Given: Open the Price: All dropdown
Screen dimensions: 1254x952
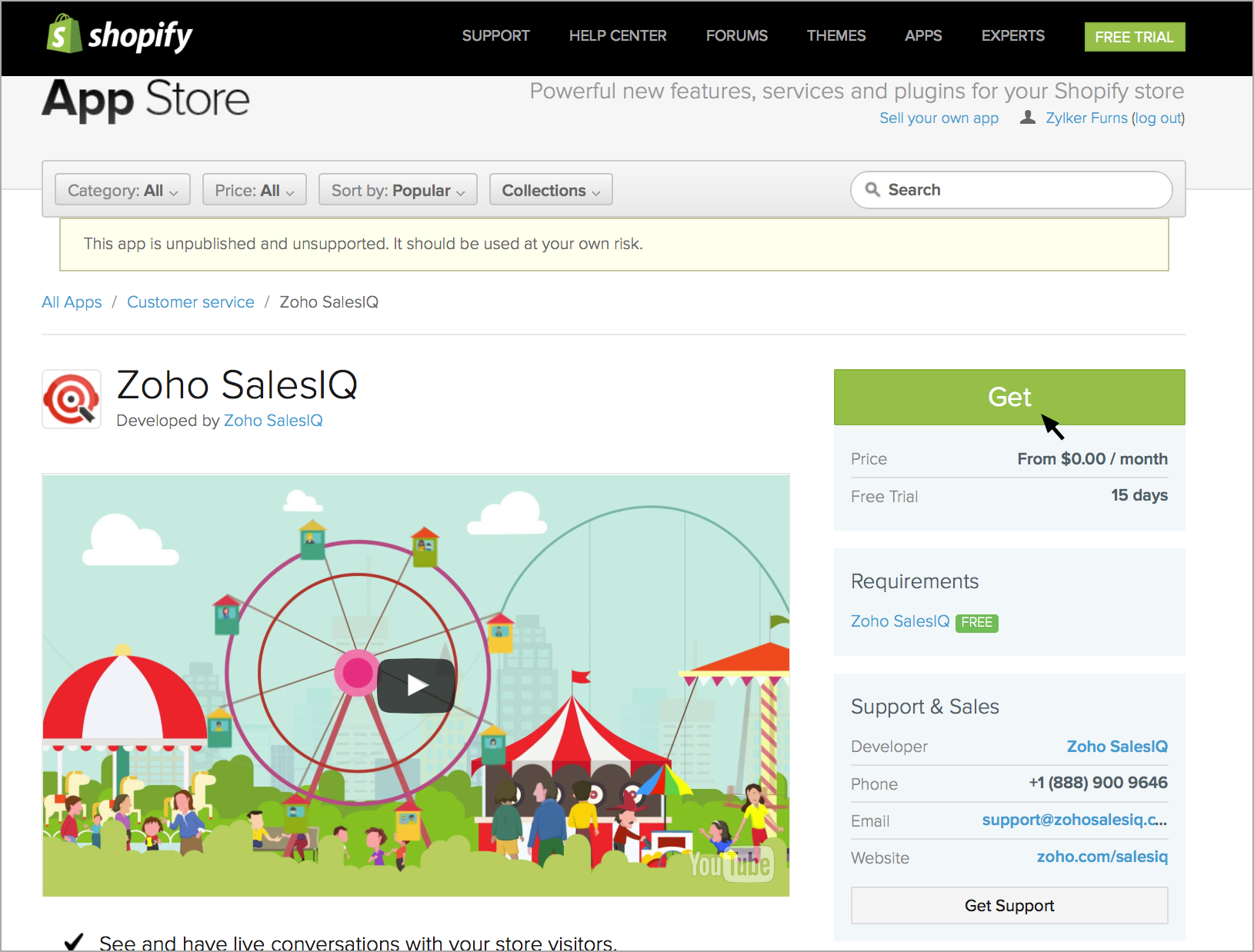Looking at the screenshot, I should click(x=255, y=190).
